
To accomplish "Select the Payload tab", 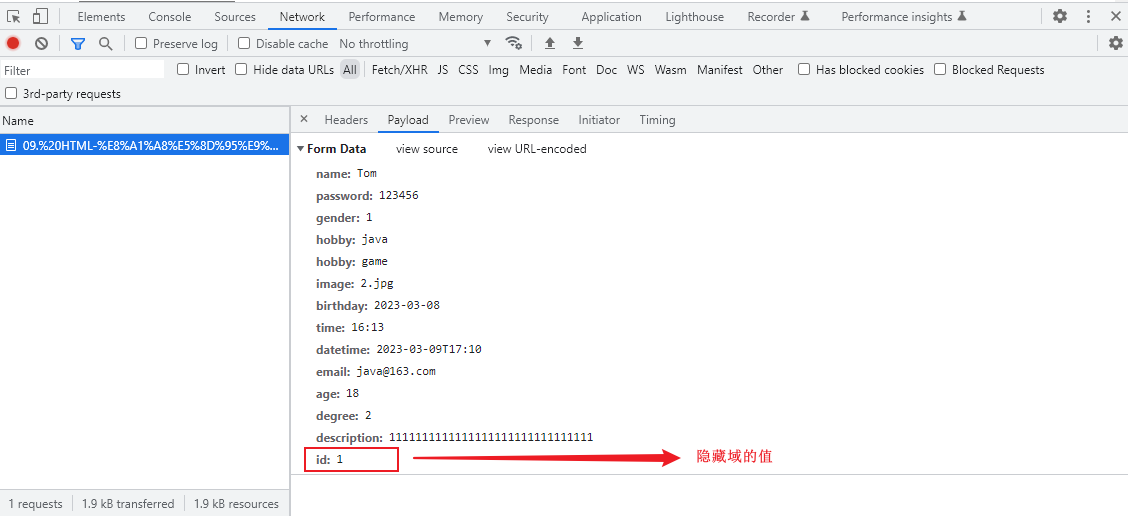I will coord(408,120).
